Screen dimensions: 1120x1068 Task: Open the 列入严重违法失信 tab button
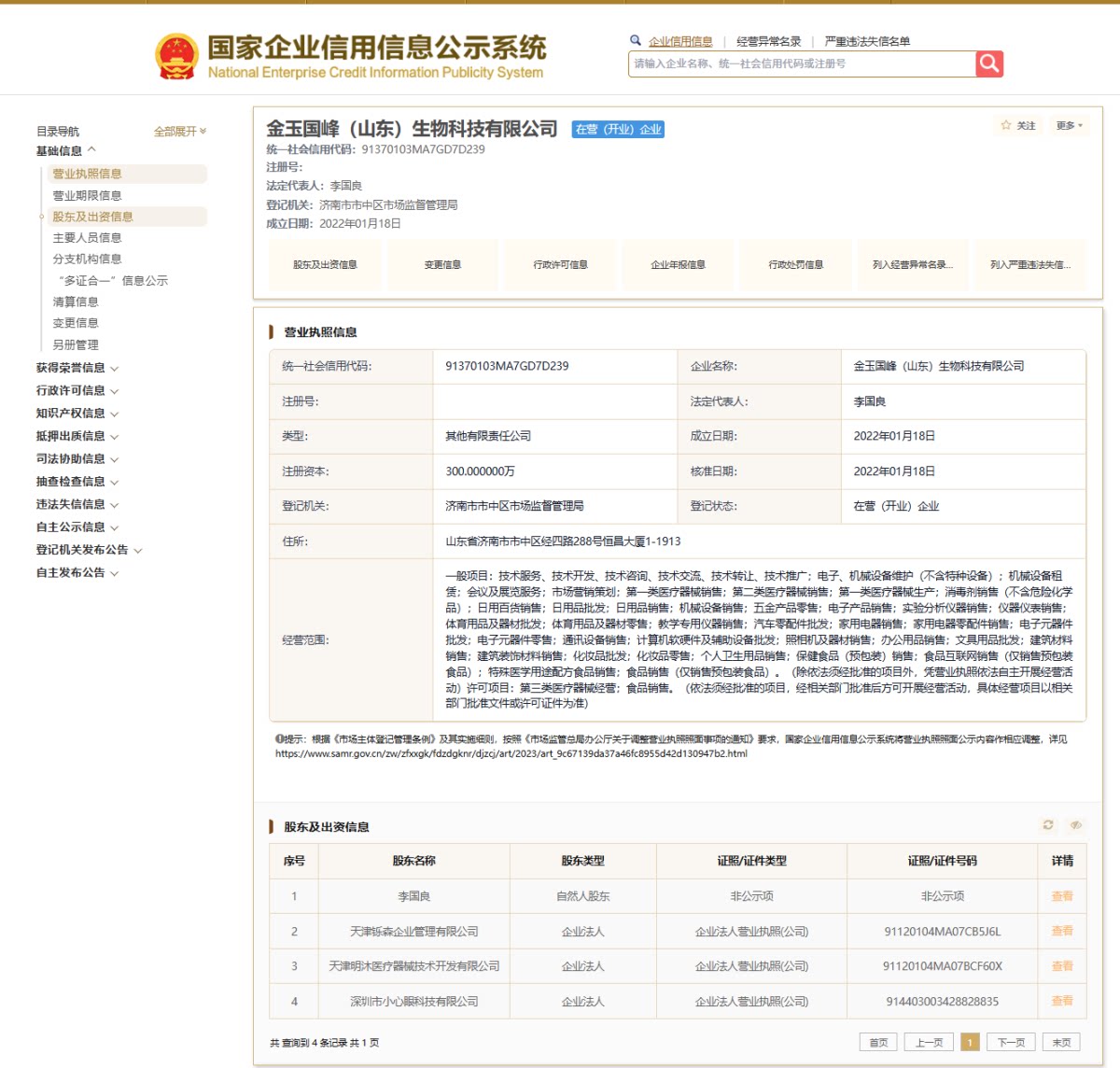tap(1030, 265)
